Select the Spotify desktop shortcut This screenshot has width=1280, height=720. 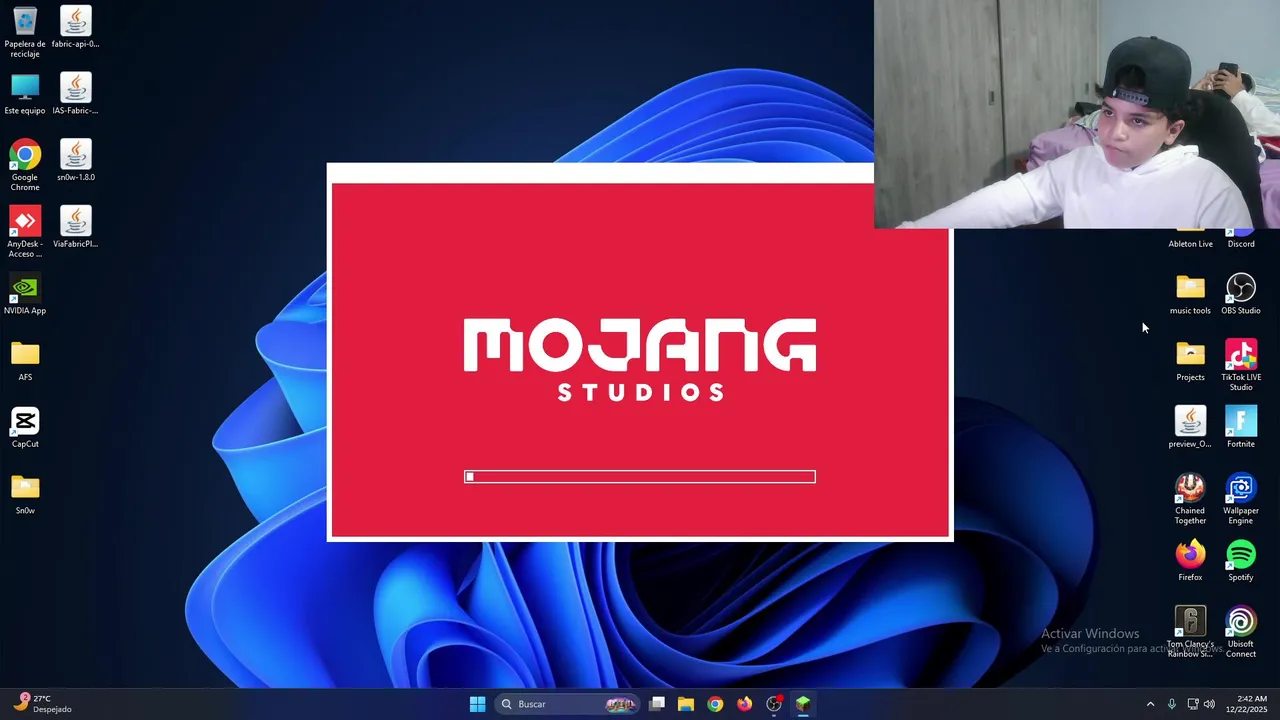(1241, 561)
